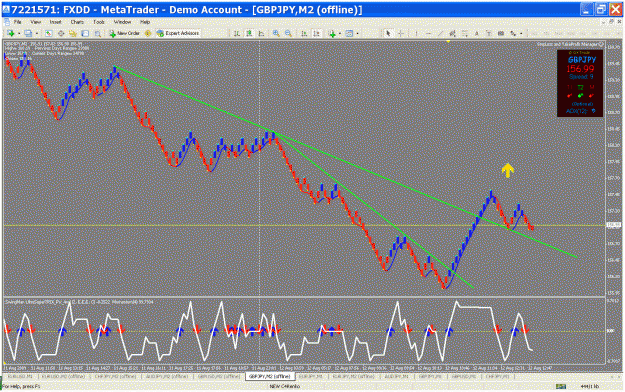Switch chart to bar chart mode
The height and width of the screenshot is (392, 625).
pyautogui.click(x=237, y=33)
